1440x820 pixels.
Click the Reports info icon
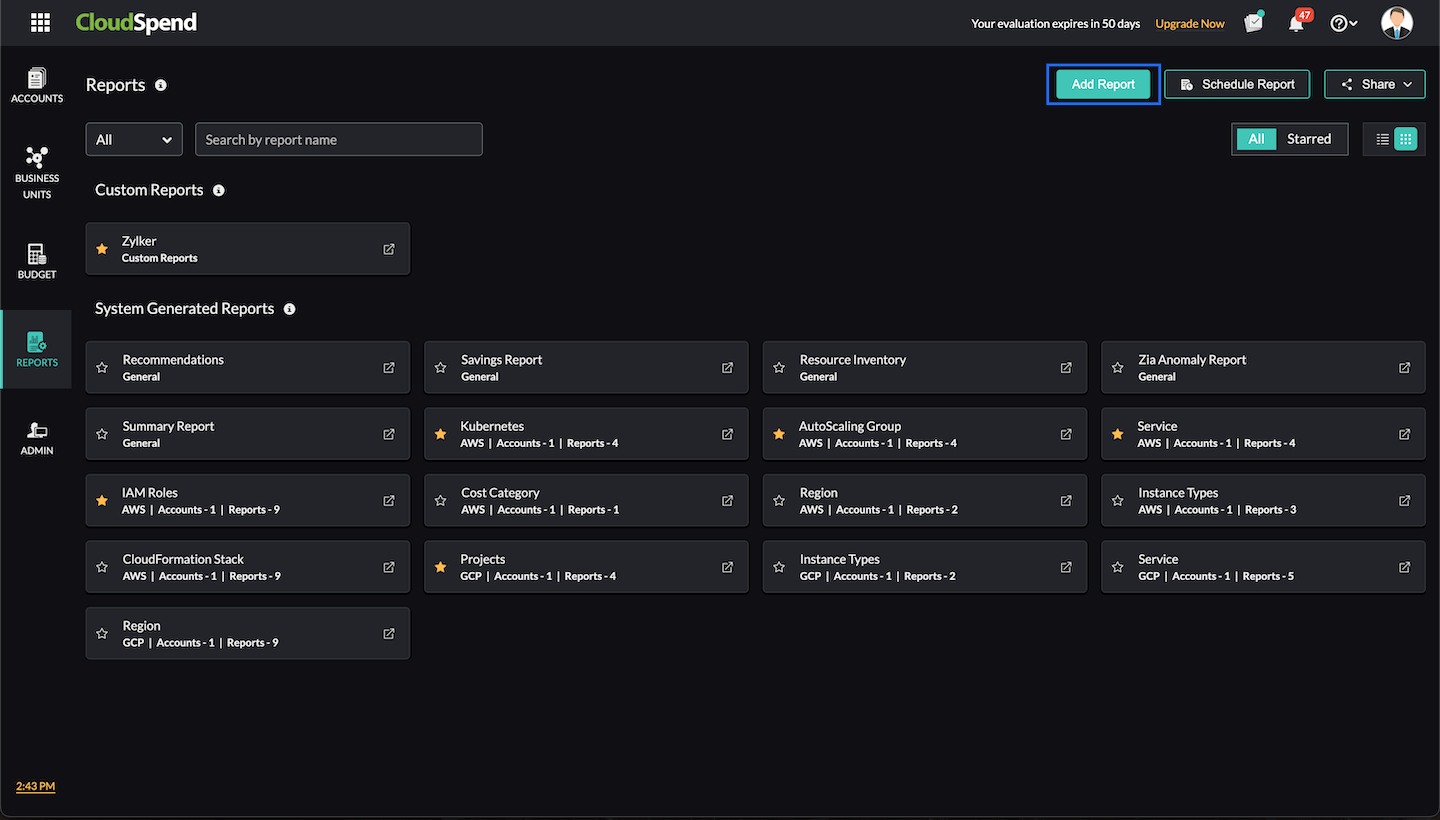tap(161, 85)
